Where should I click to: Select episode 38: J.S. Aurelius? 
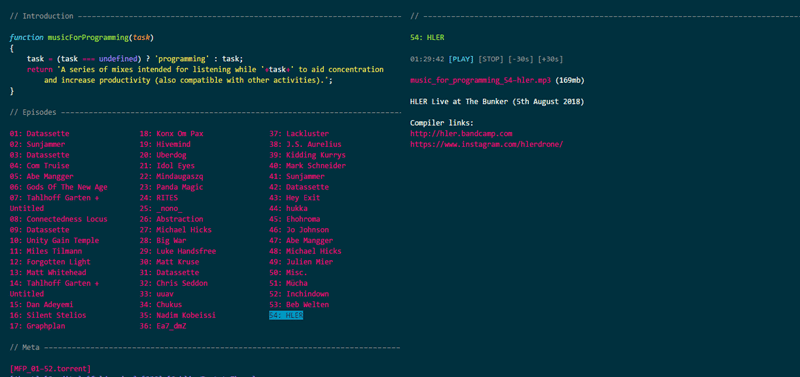pos(305,144)
